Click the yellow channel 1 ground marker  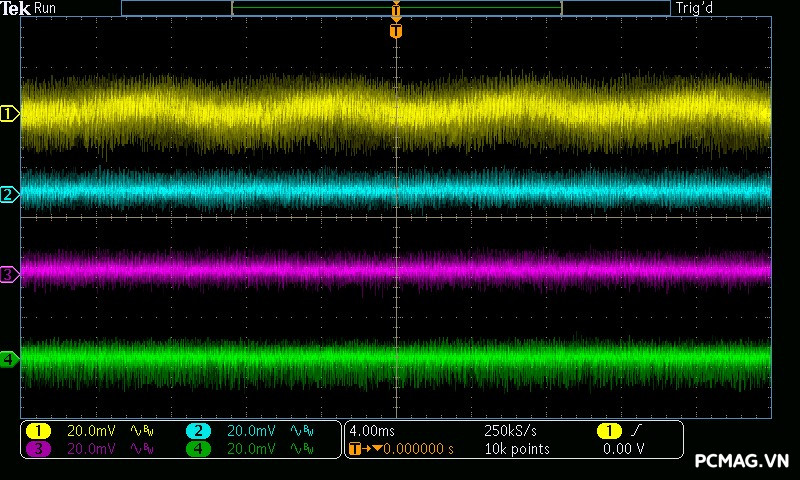pyautogui.click(x=9, y=114)
